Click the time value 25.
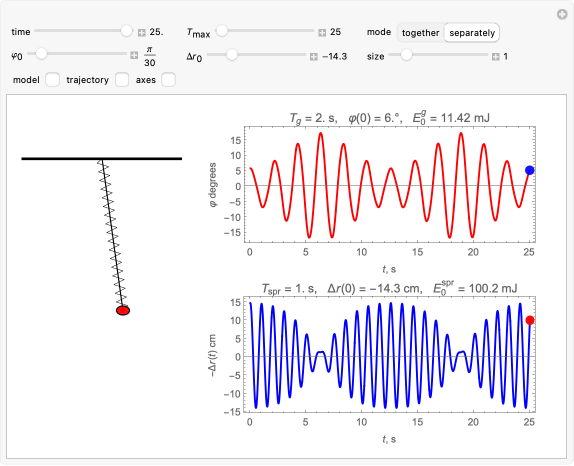This screenshot has width=574, height=466. (x=156, y=32)
